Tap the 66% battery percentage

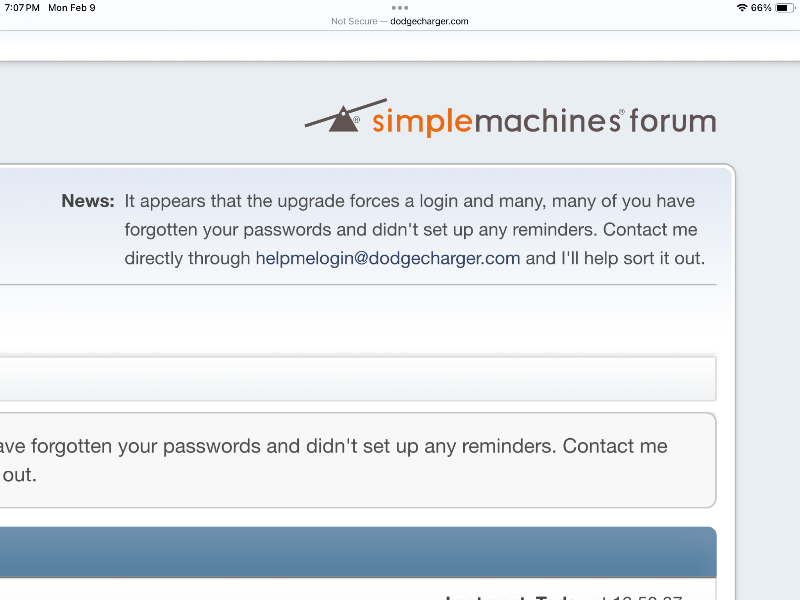coord(761,8)
